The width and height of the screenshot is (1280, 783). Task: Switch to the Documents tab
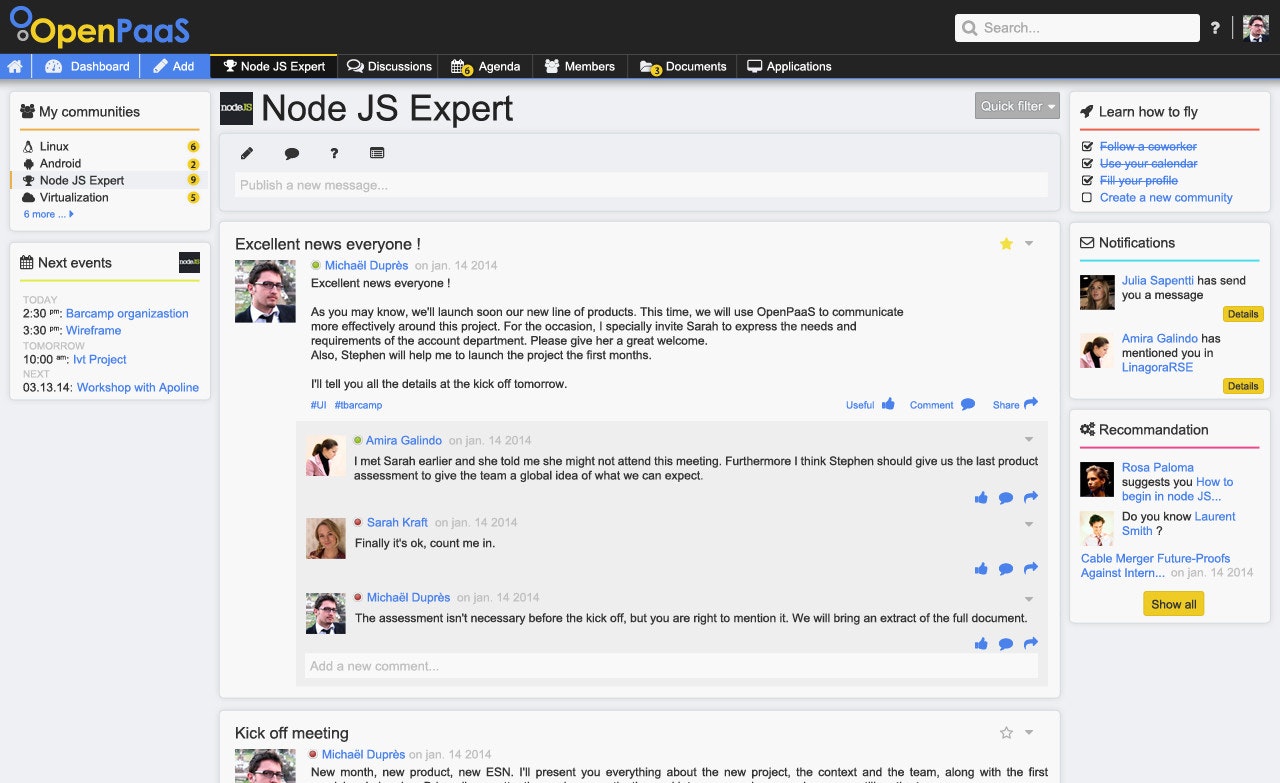pos(683,66)
